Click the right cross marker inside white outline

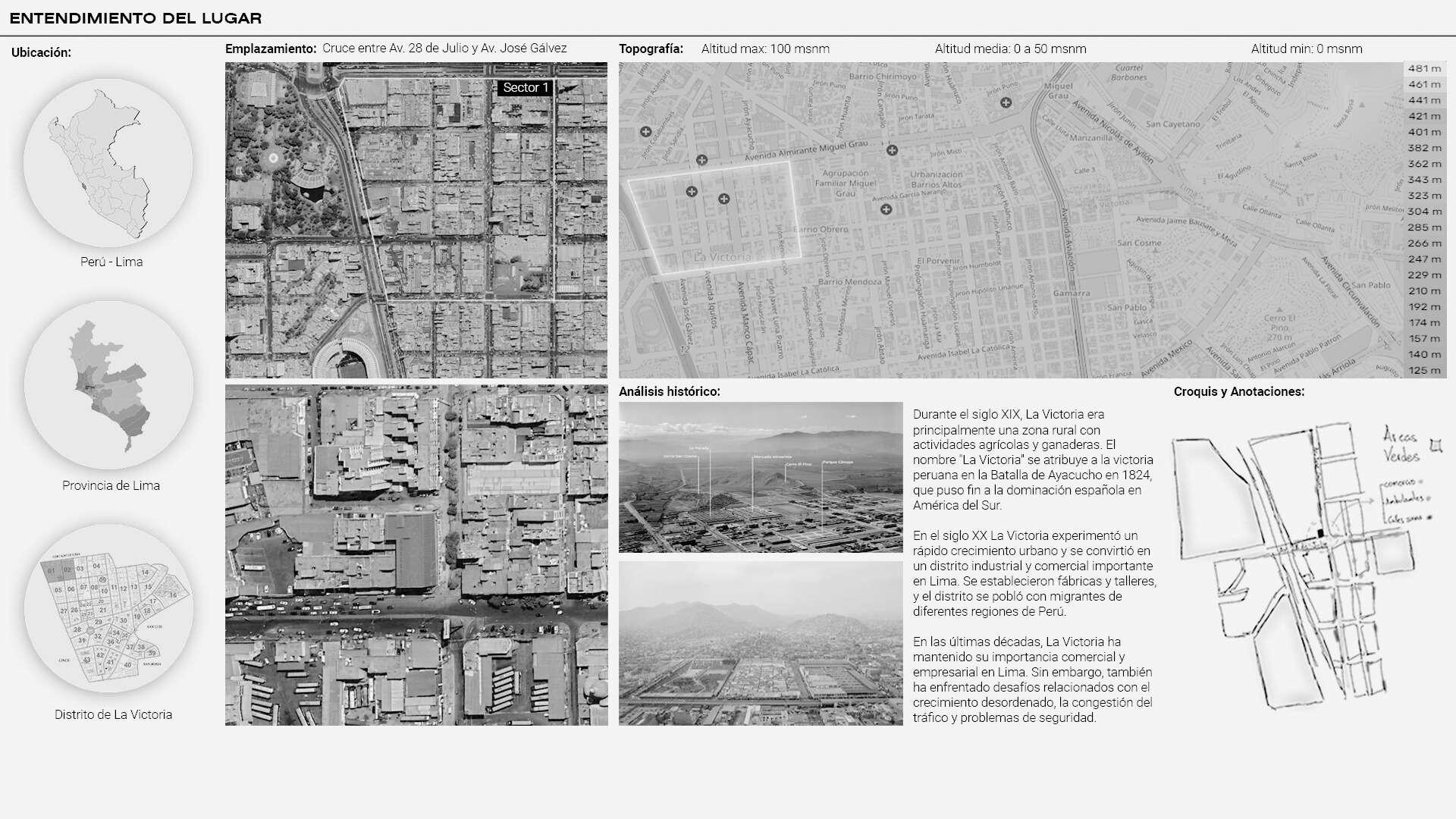pyautogui.click(x=723, y=199)
